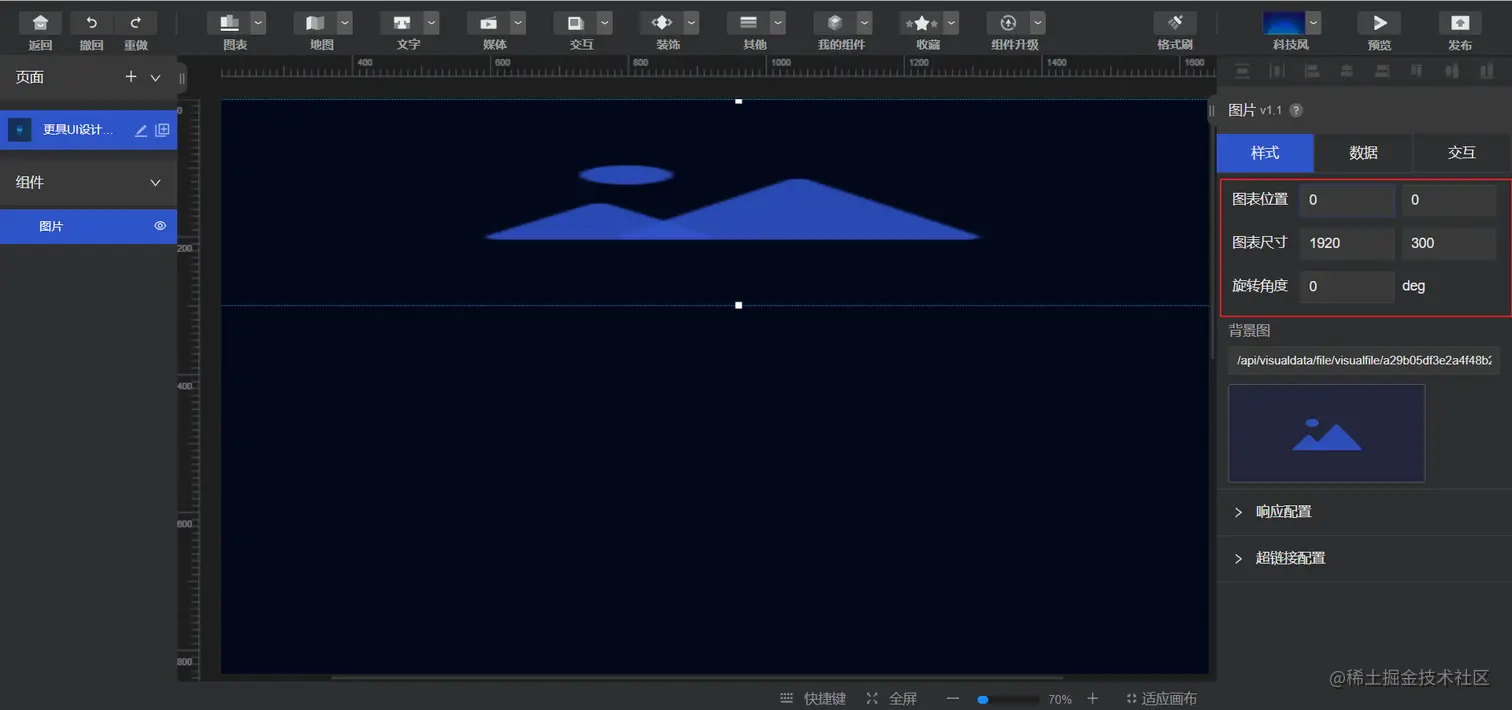Screen dimensions: 1512x710
Task: Click the 图表尺寸 width field 1920
Action: coord(1347,243)
